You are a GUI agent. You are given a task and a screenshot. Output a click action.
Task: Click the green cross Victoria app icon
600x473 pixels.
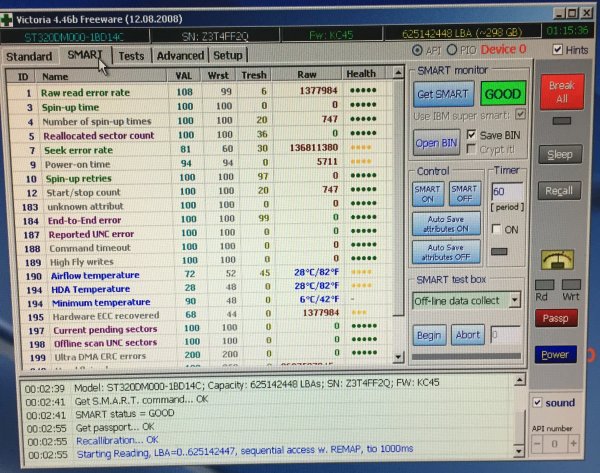[7, 20]
